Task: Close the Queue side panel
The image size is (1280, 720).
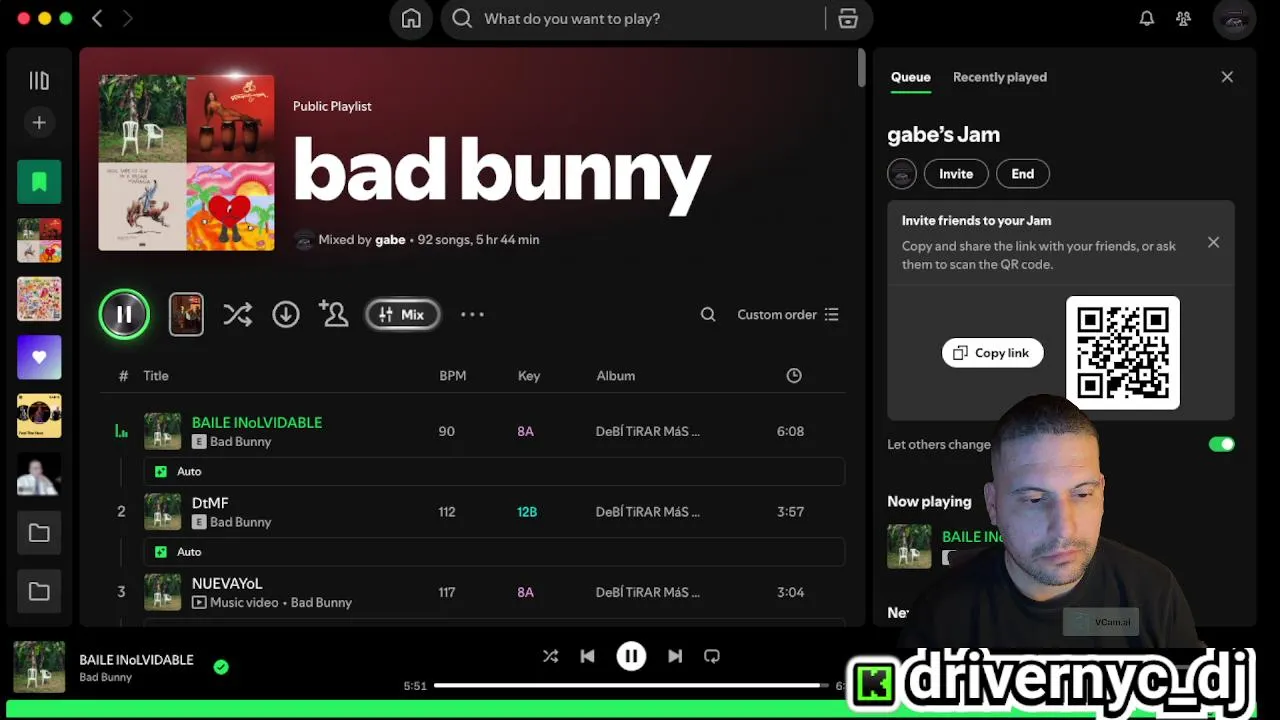Action: click(x=1227, y=77)
